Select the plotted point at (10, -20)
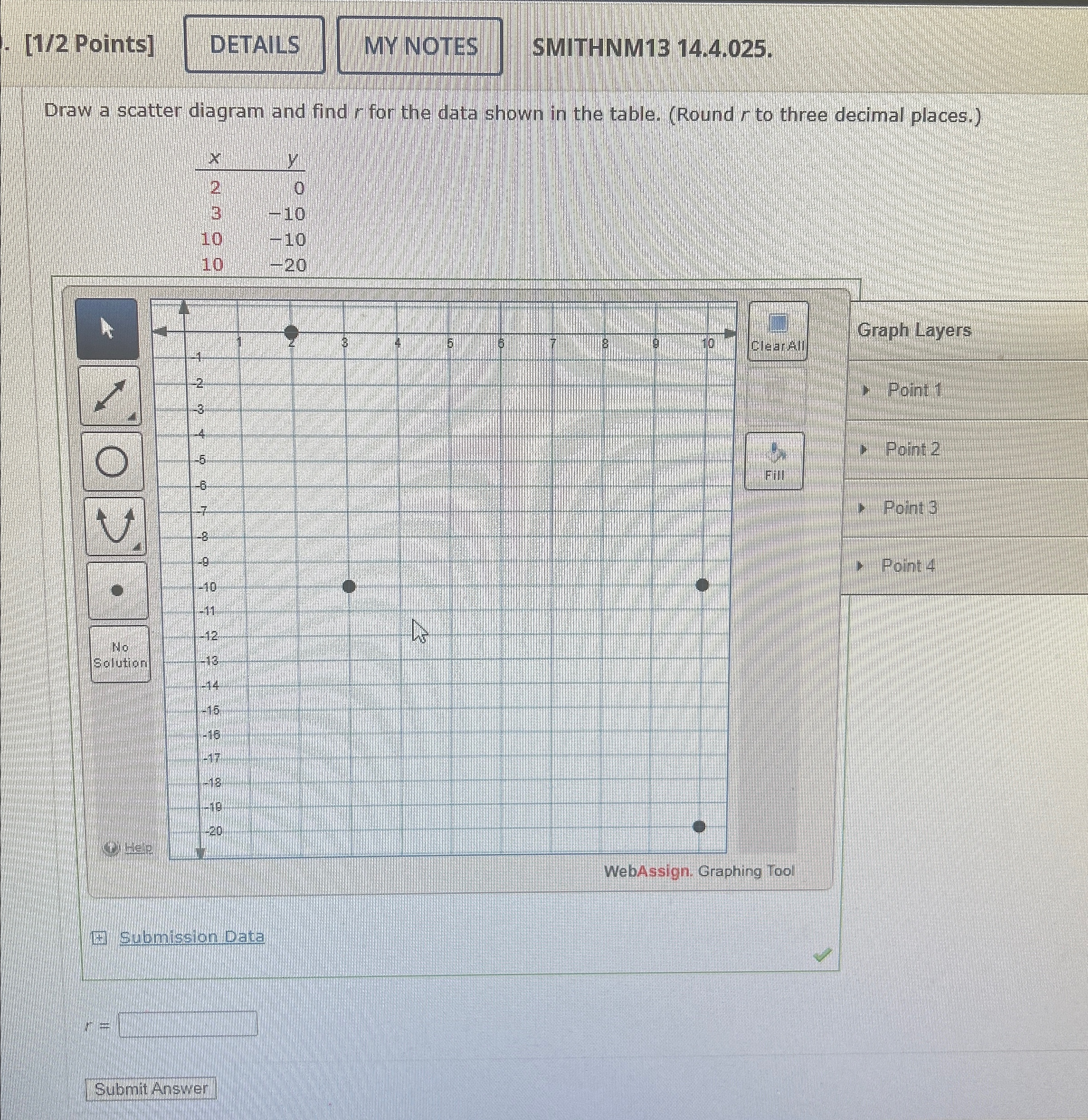The width and height of the screenshot is (1088, 1120). click(x=699, y=826)
